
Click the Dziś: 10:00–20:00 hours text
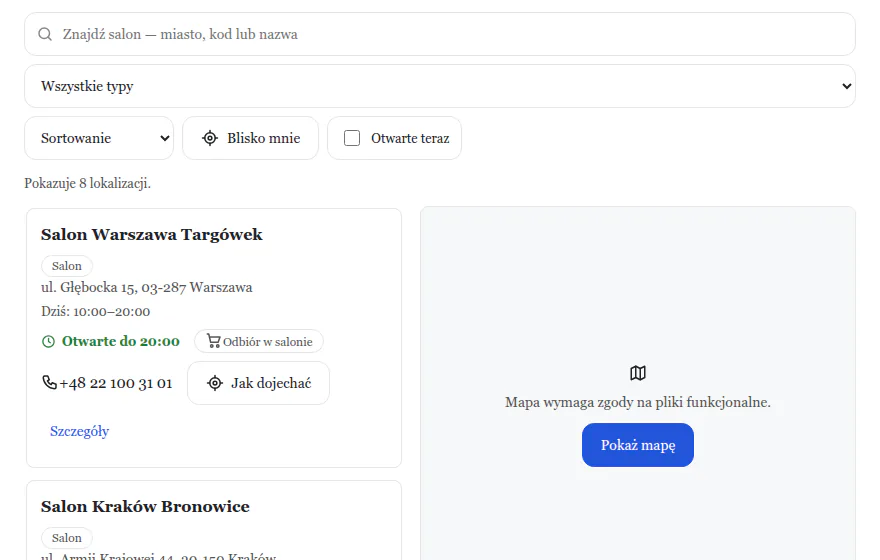coord(95,311)
